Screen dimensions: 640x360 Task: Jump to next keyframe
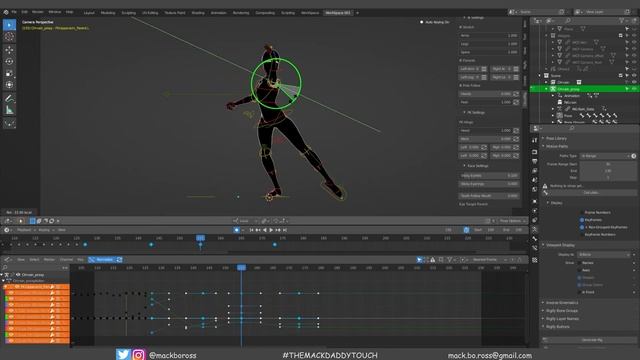278,230
